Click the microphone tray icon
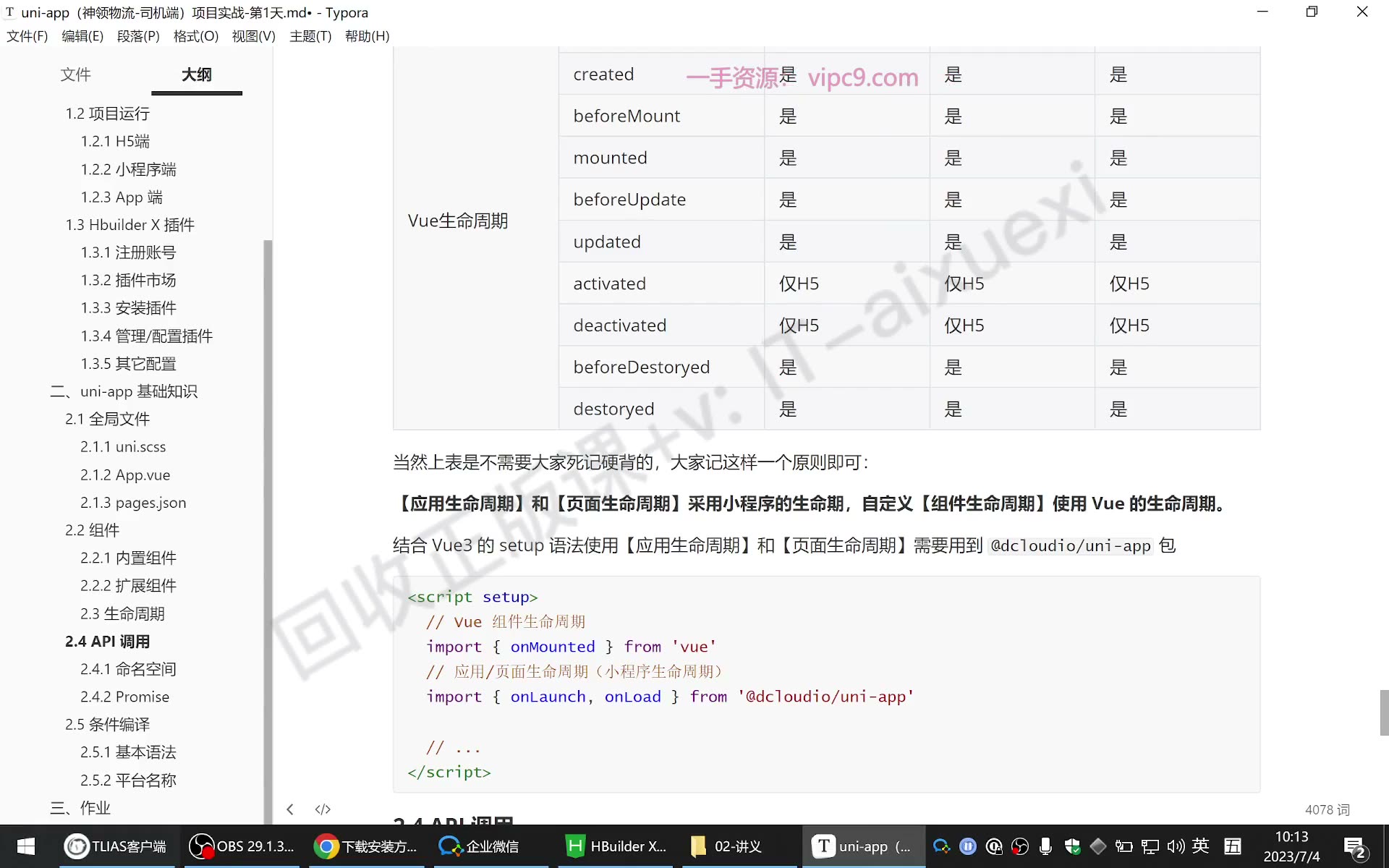 pyautogui.click(x=1045, y=846)
